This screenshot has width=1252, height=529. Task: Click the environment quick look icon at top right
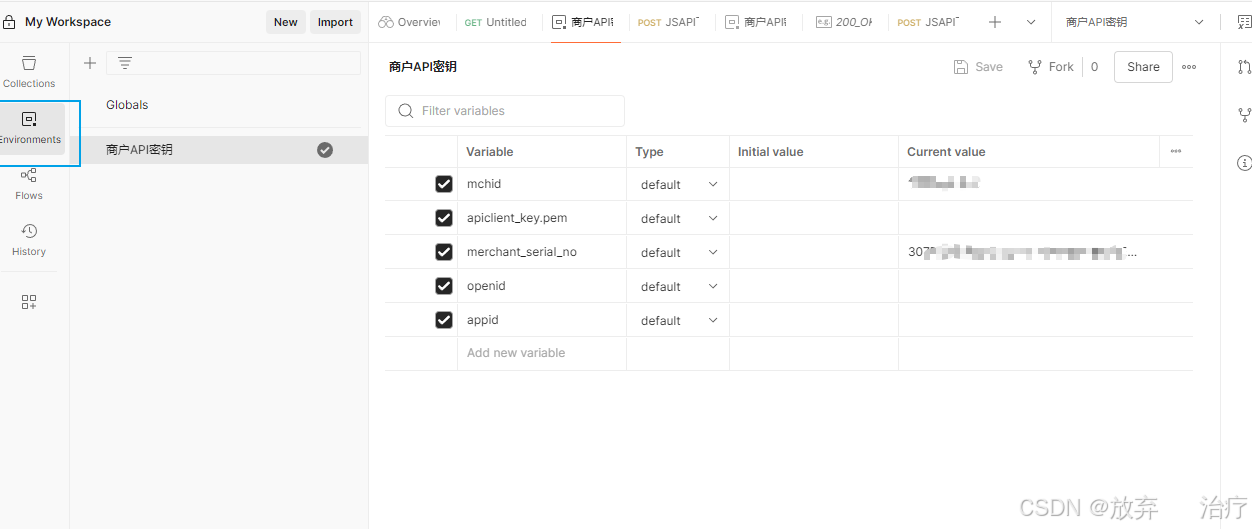1243,22
